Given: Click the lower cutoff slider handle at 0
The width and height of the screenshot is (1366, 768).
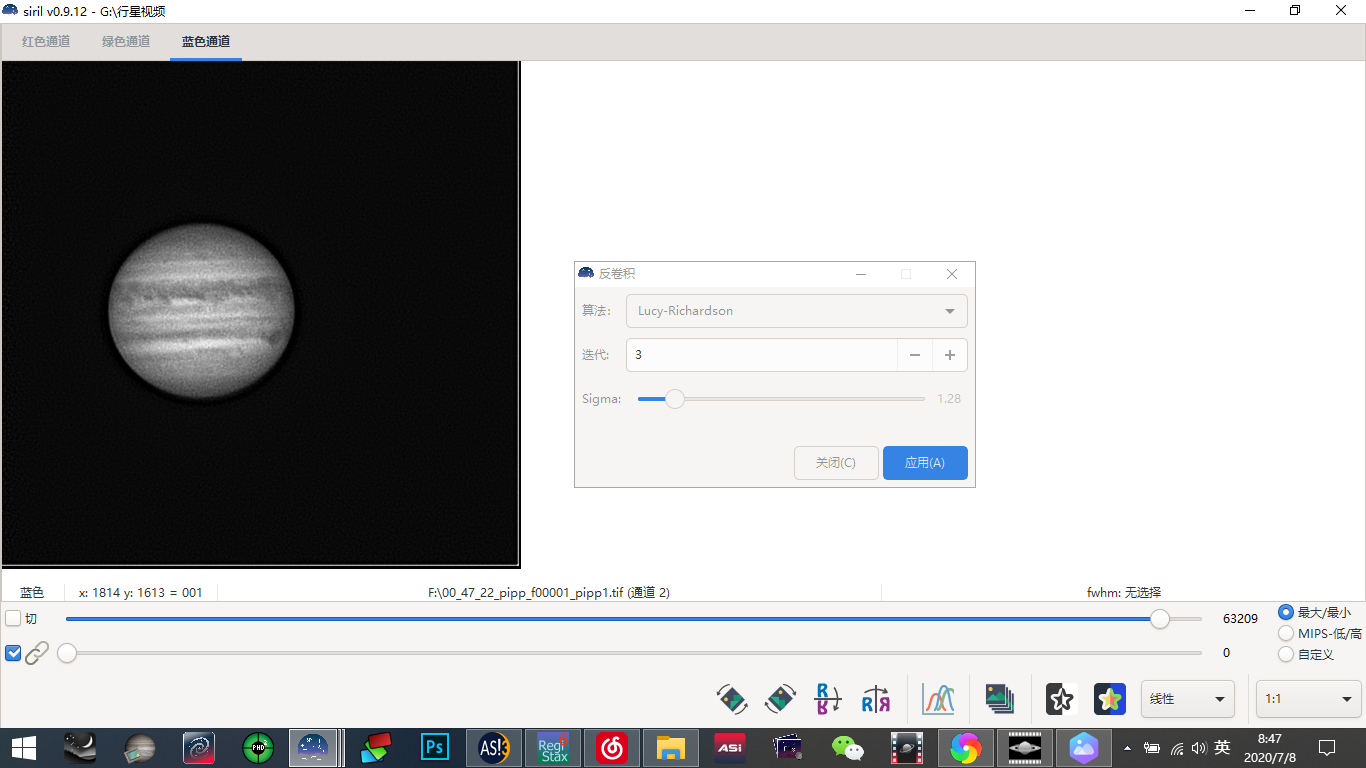Looking at the screenshot, I should pyautogui.click(x=67, y=653).
